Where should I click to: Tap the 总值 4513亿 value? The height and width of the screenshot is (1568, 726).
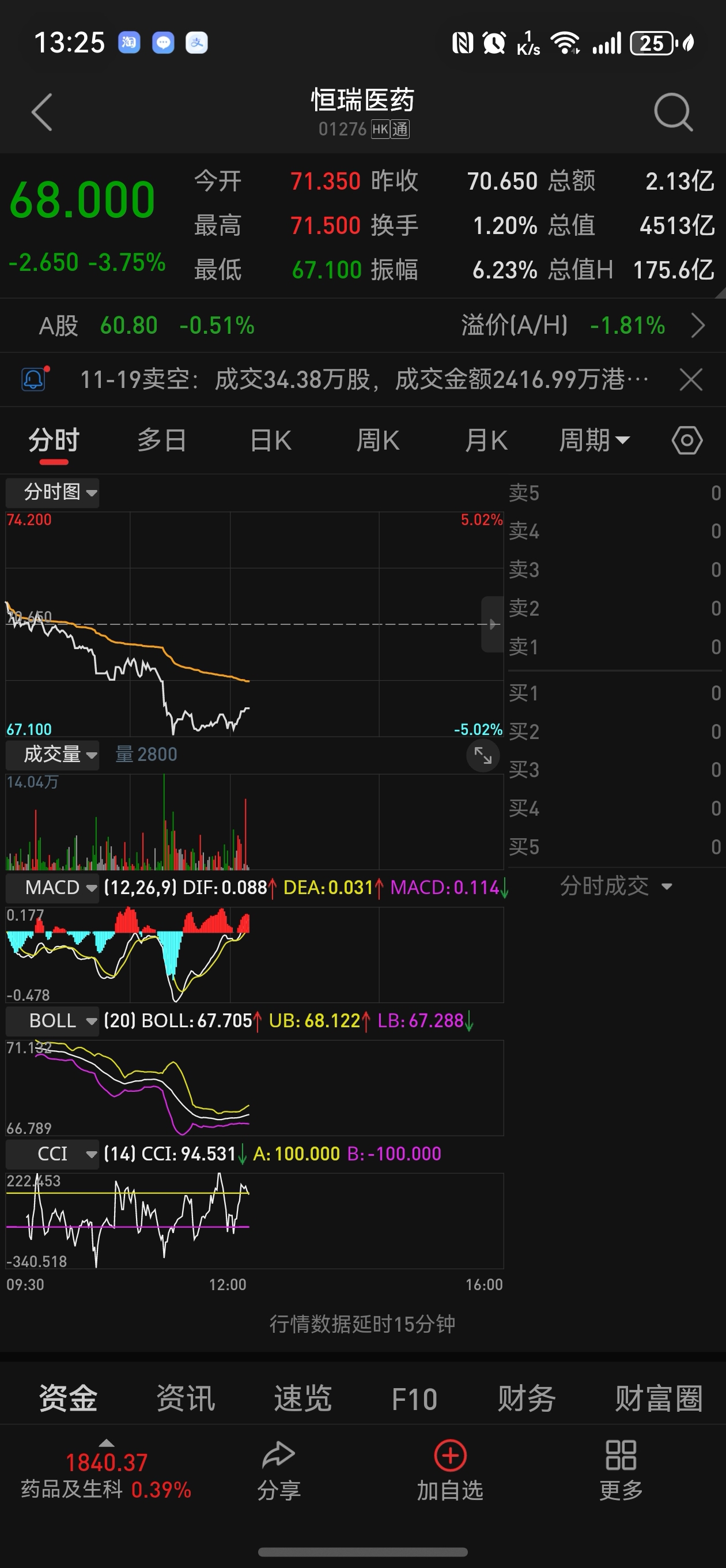pos(676,226)
